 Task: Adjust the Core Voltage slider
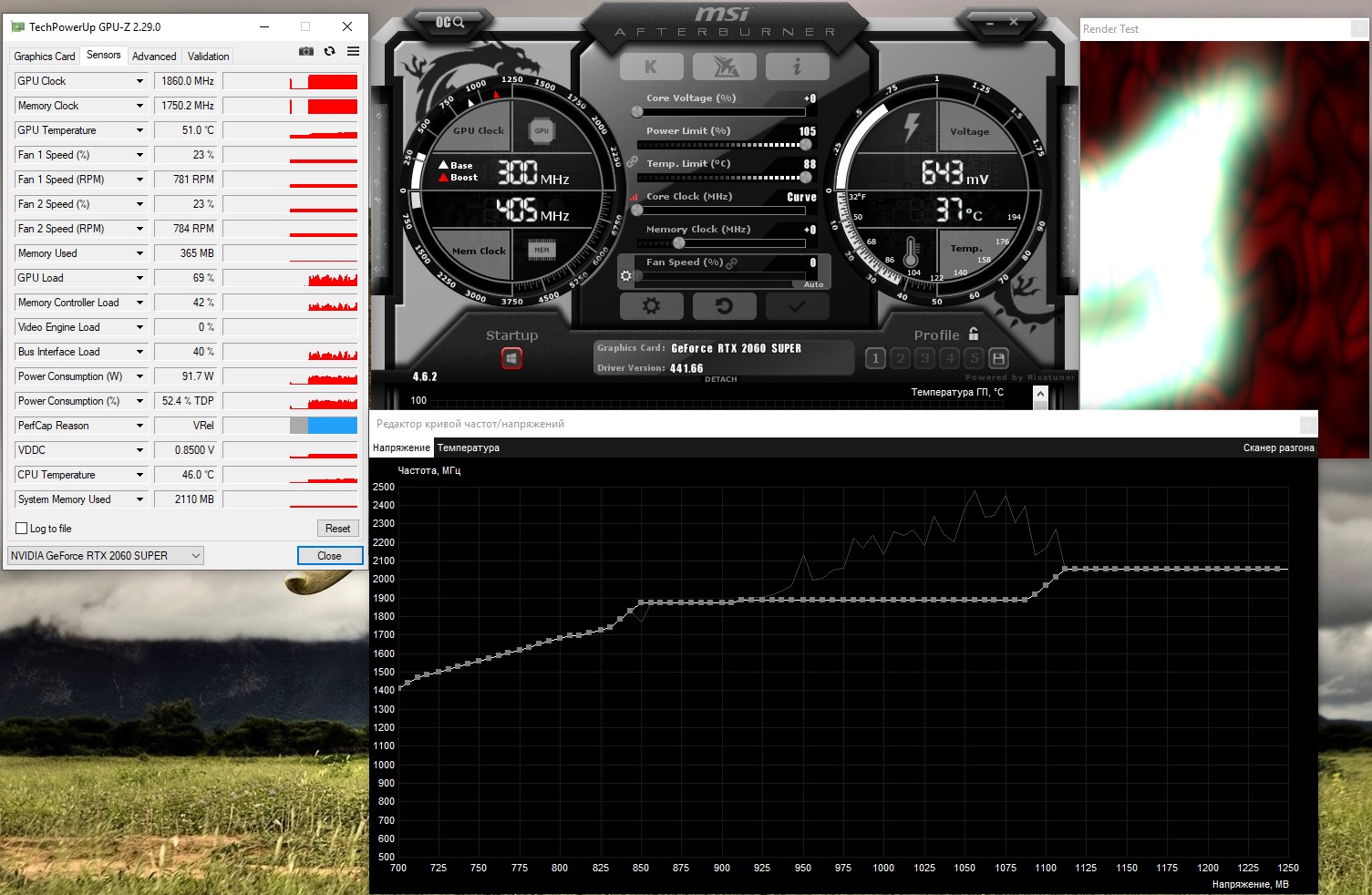pyautogui.click(x=720, y=112)
